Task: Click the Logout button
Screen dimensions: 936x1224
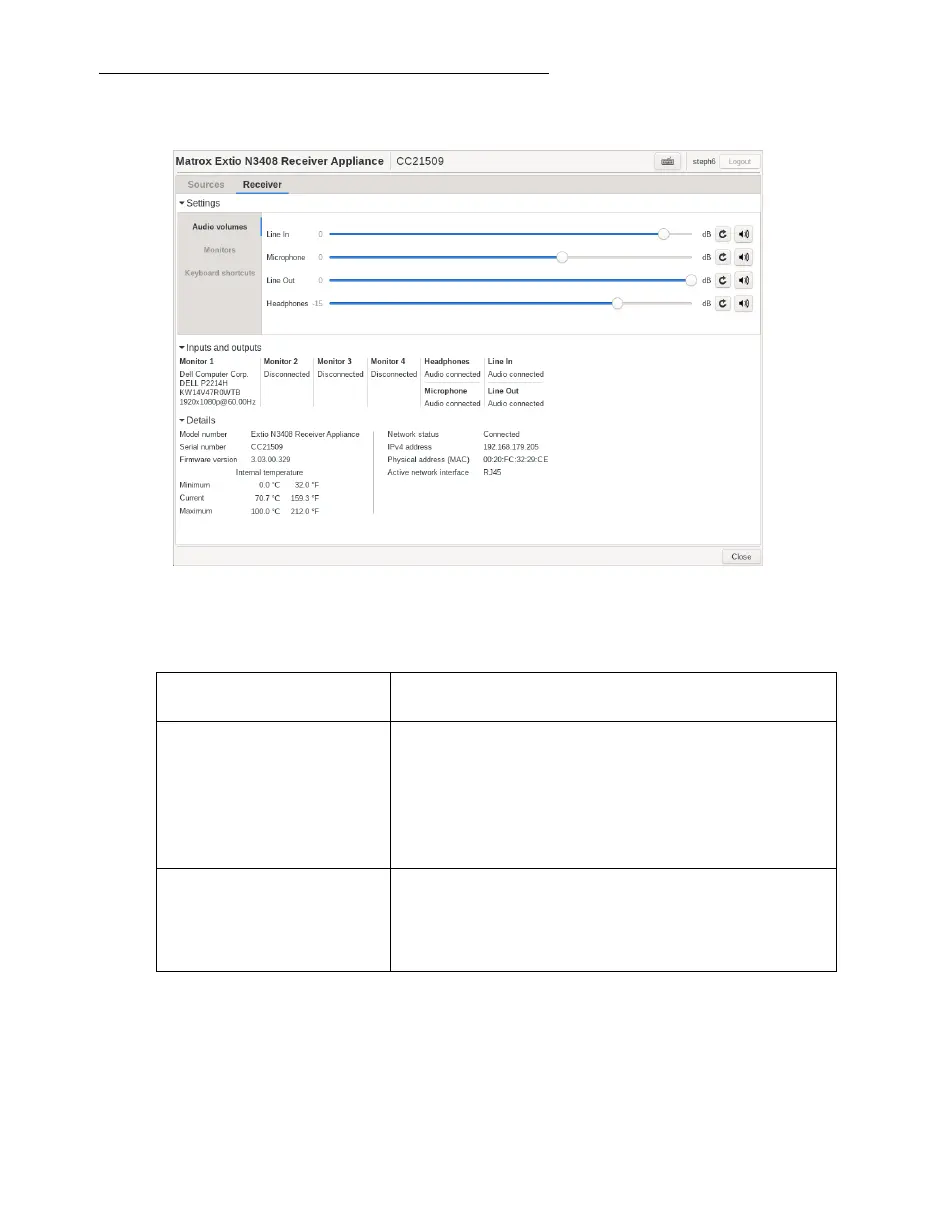Action: (x=740, y=161)
